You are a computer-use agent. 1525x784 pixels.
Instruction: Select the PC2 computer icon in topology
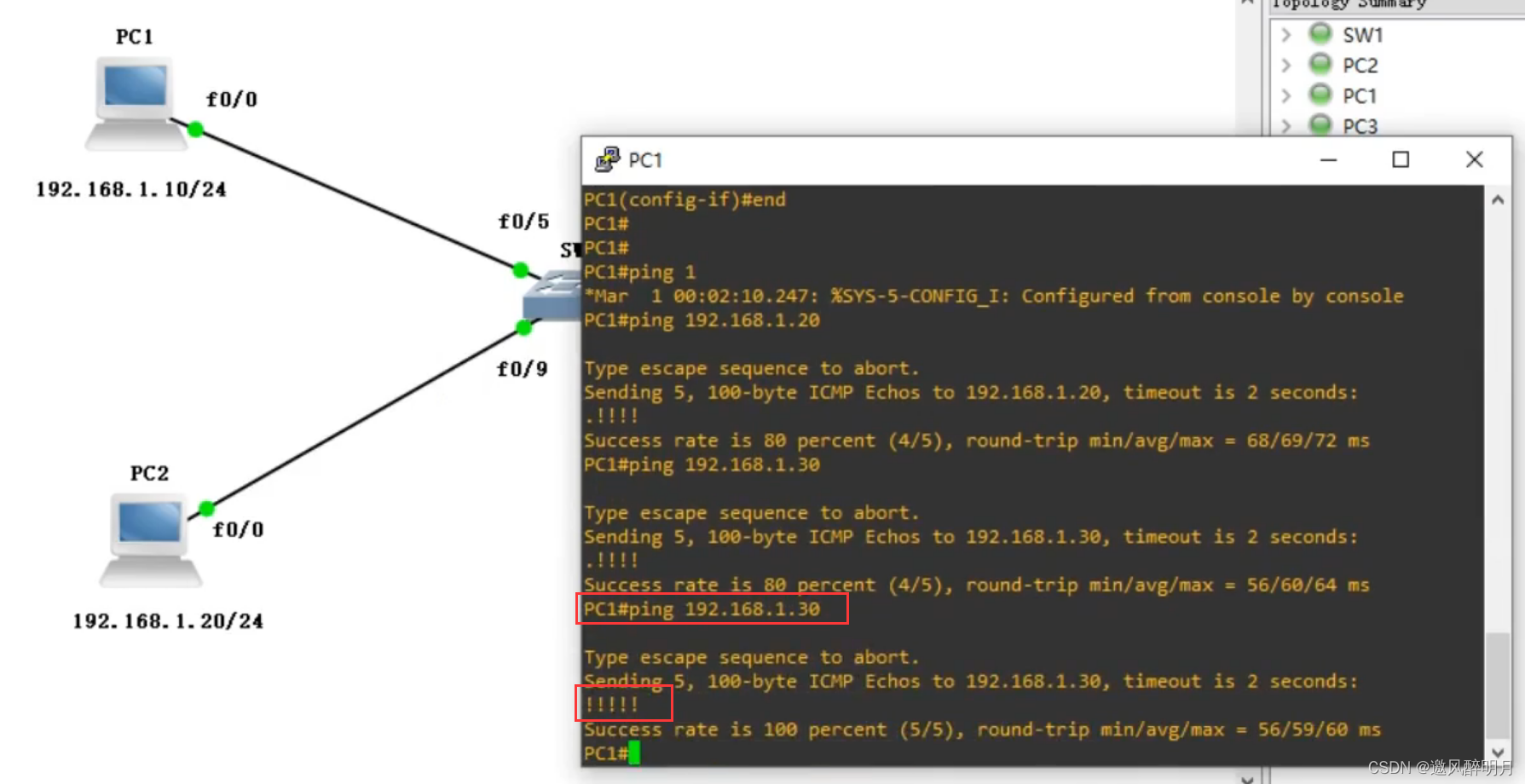(150, 539)
